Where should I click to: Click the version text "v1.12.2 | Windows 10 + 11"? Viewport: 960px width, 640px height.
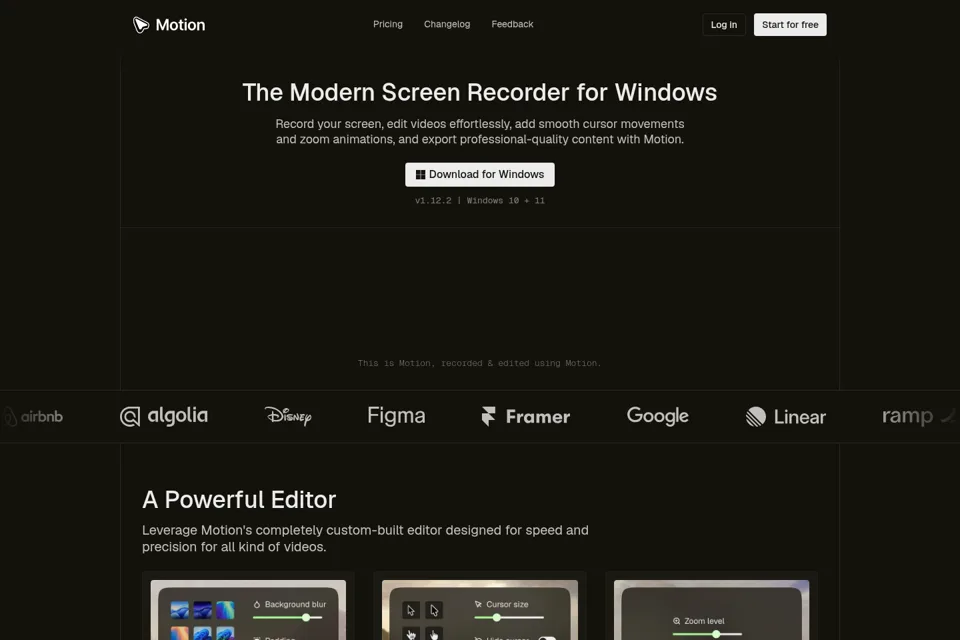click(479, 200)
